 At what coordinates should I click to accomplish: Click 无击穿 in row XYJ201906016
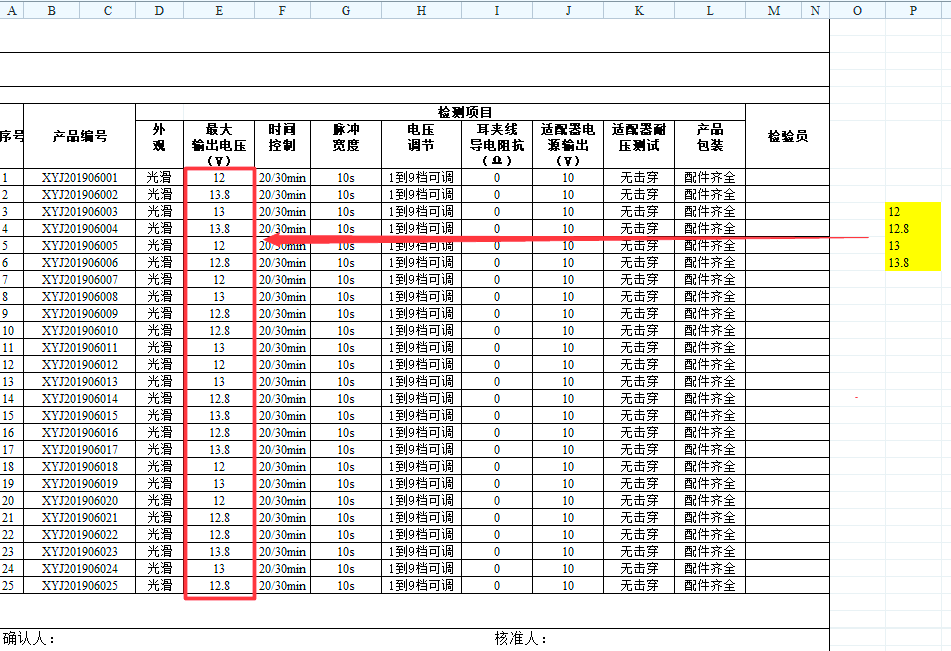[x=639, y=433]
